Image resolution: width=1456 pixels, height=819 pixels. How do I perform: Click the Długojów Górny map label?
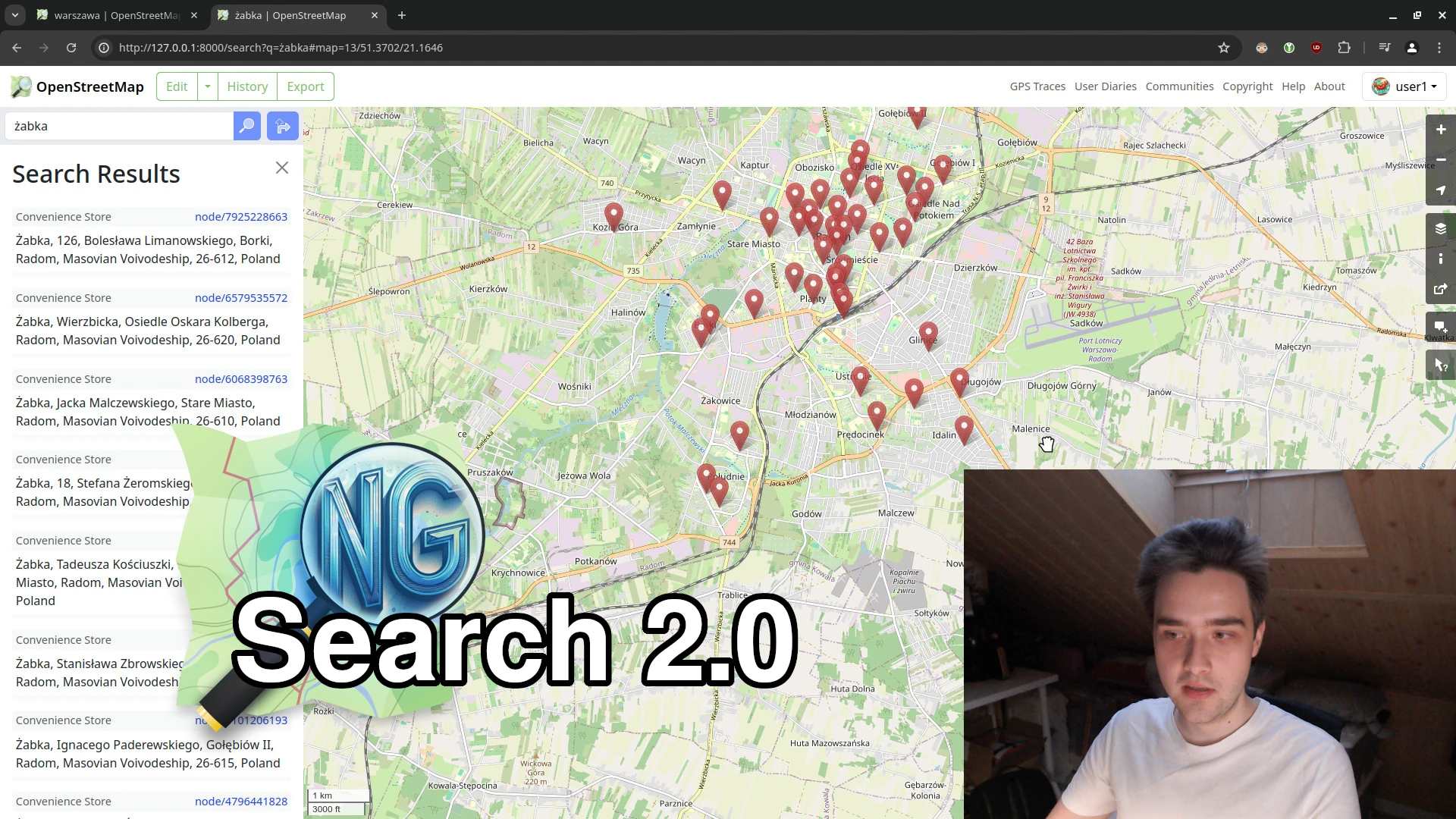click(x=1062, y=386)
